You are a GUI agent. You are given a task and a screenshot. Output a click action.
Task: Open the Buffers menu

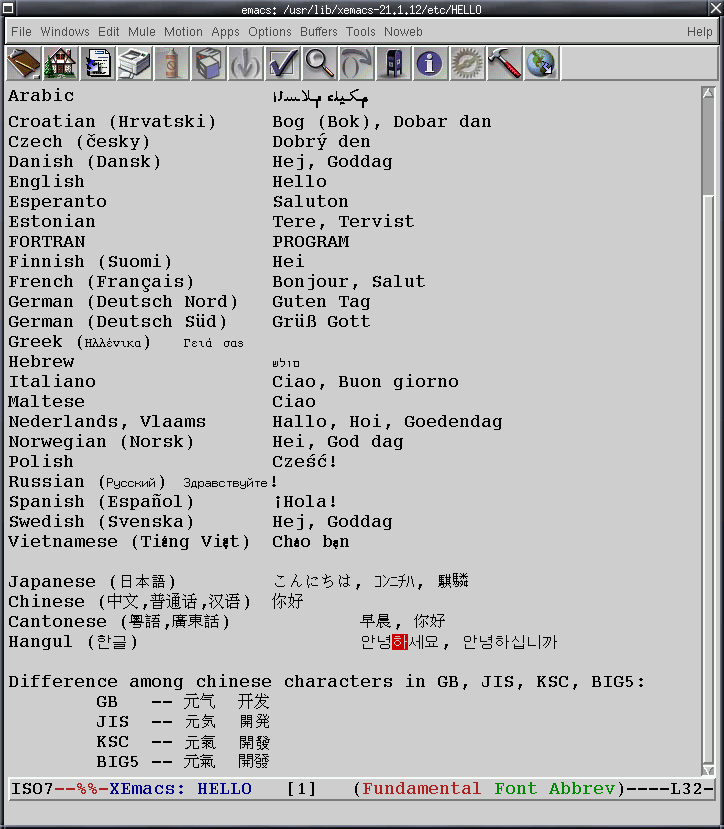318,32
